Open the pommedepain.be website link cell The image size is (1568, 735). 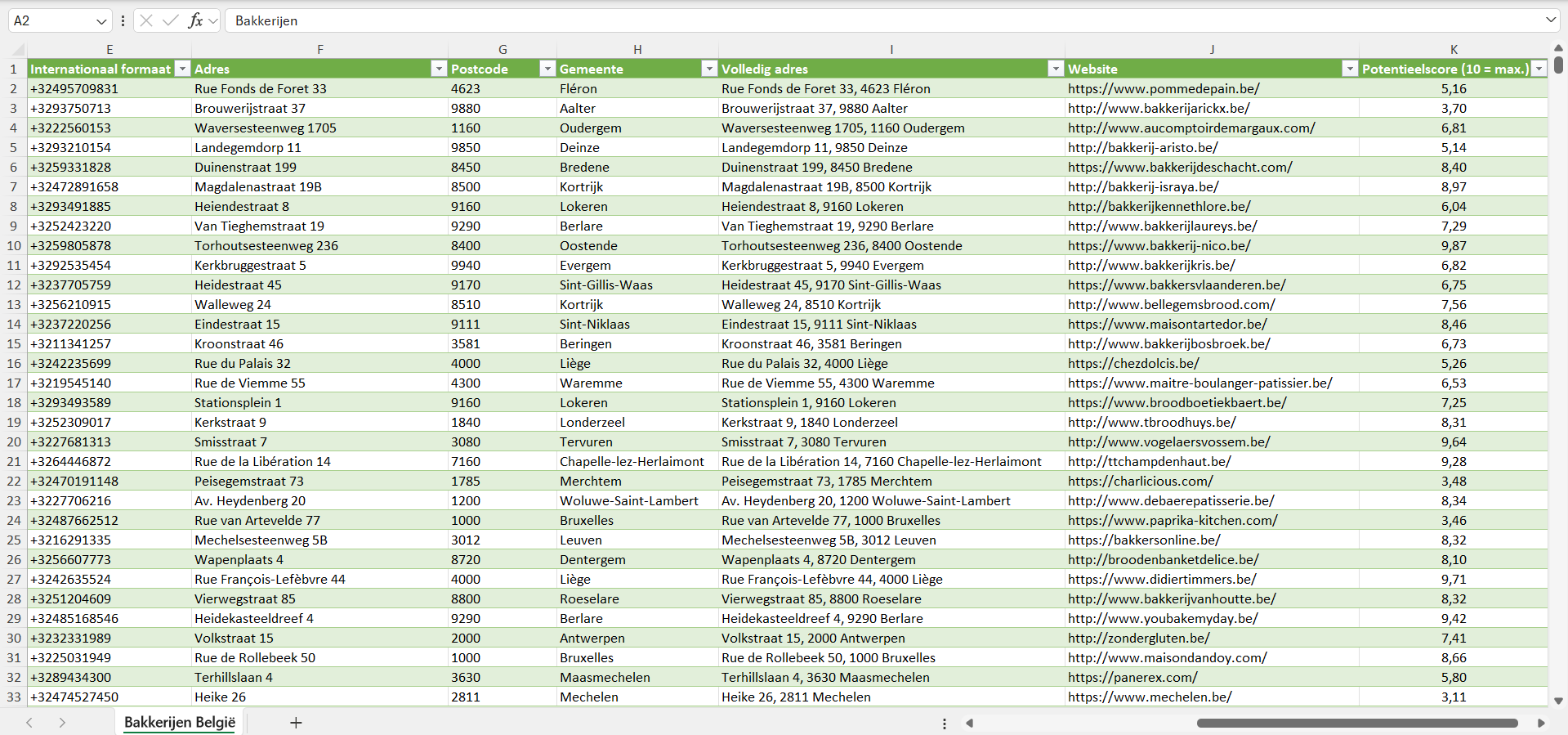(x=1164, y=88)
